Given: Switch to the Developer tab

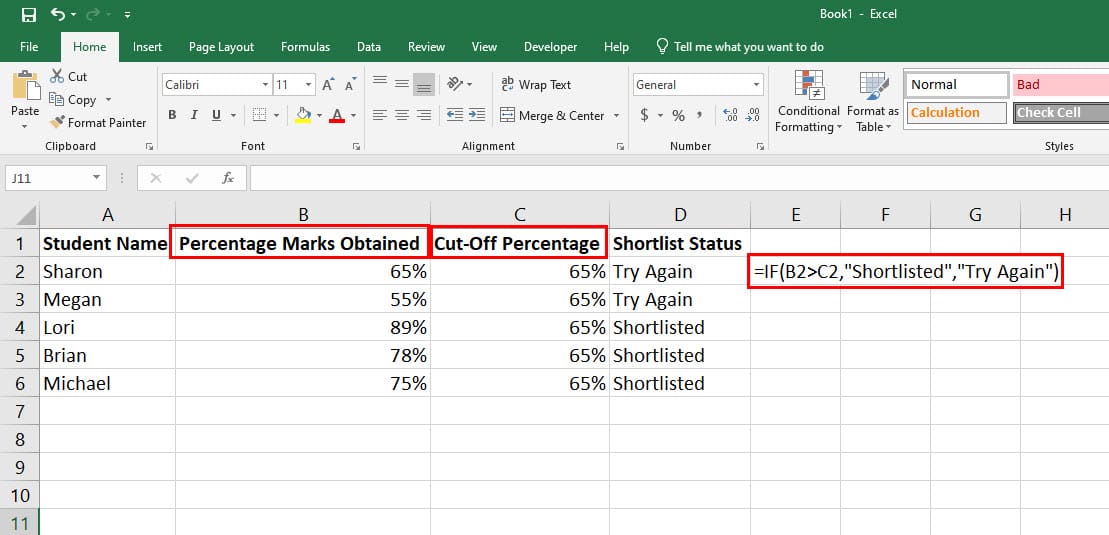Looking at the screenshot, I should point(550,47).
